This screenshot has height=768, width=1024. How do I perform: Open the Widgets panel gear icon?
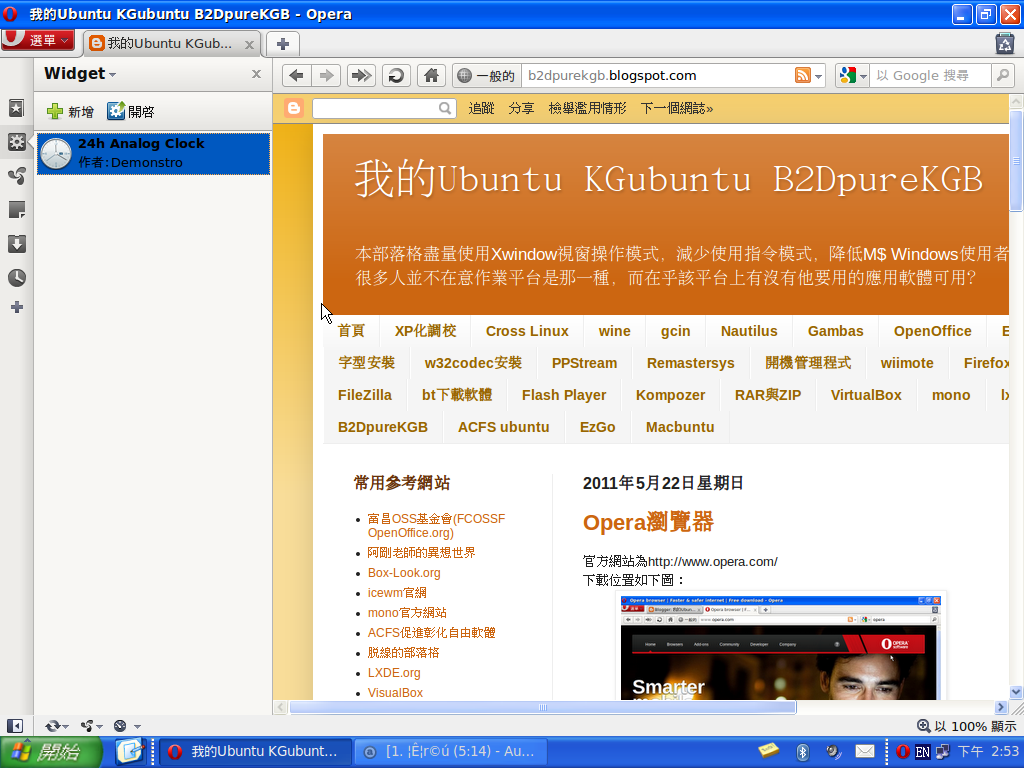[16, 142]
